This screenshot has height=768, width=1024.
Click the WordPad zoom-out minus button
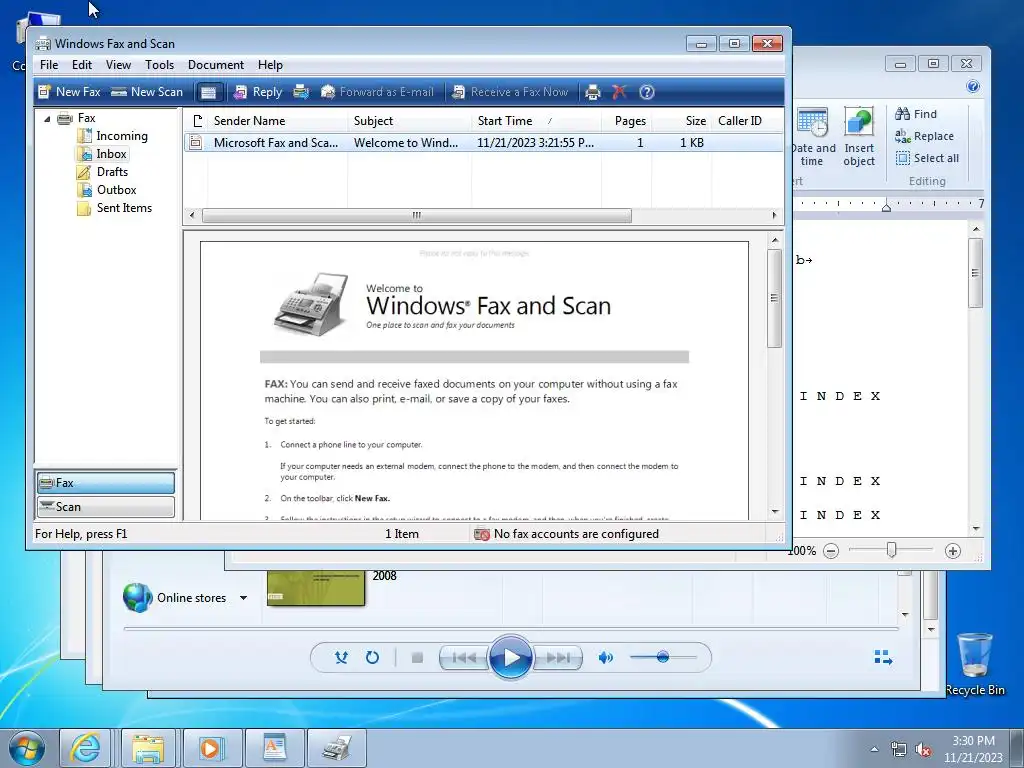(831, 551)
